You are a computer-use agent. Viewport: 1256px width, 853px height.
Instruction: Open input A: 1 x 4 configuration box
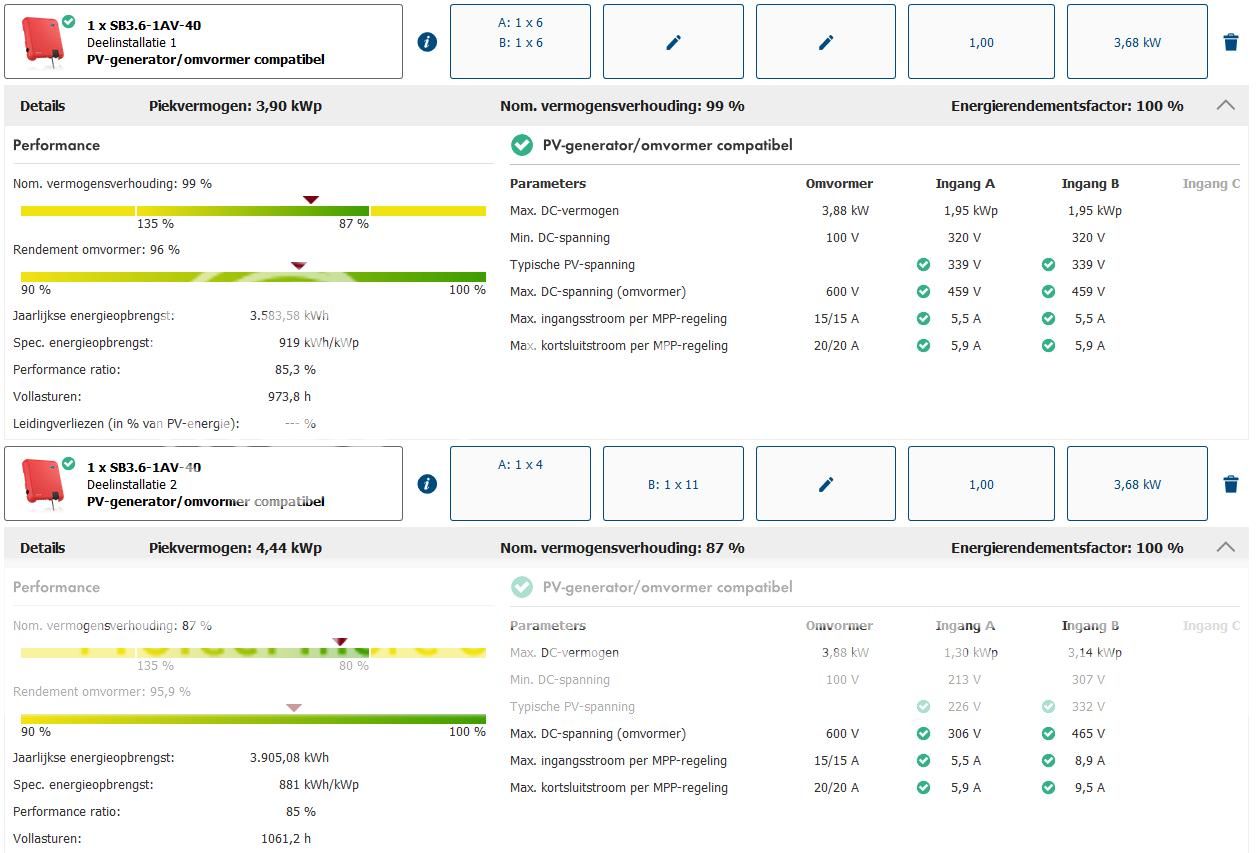(x=520, y=484)
